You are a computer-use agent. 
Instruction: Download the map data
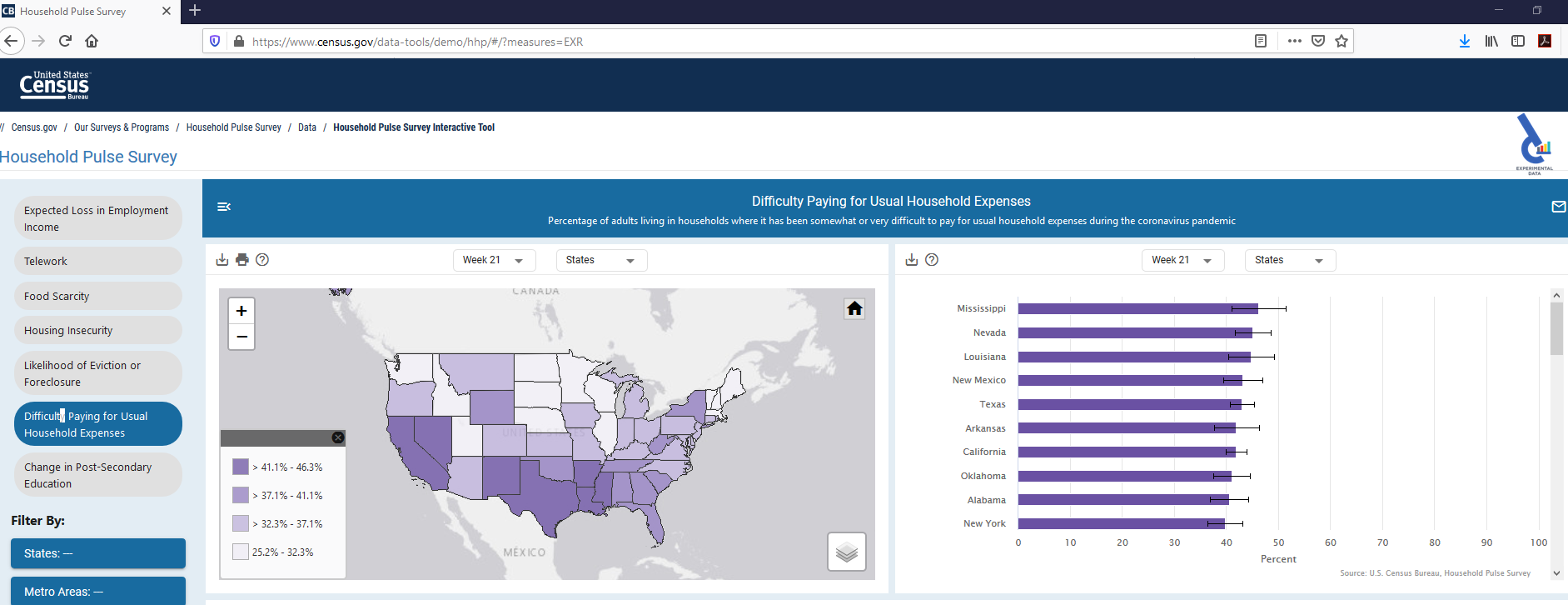(x=222, y=260)
